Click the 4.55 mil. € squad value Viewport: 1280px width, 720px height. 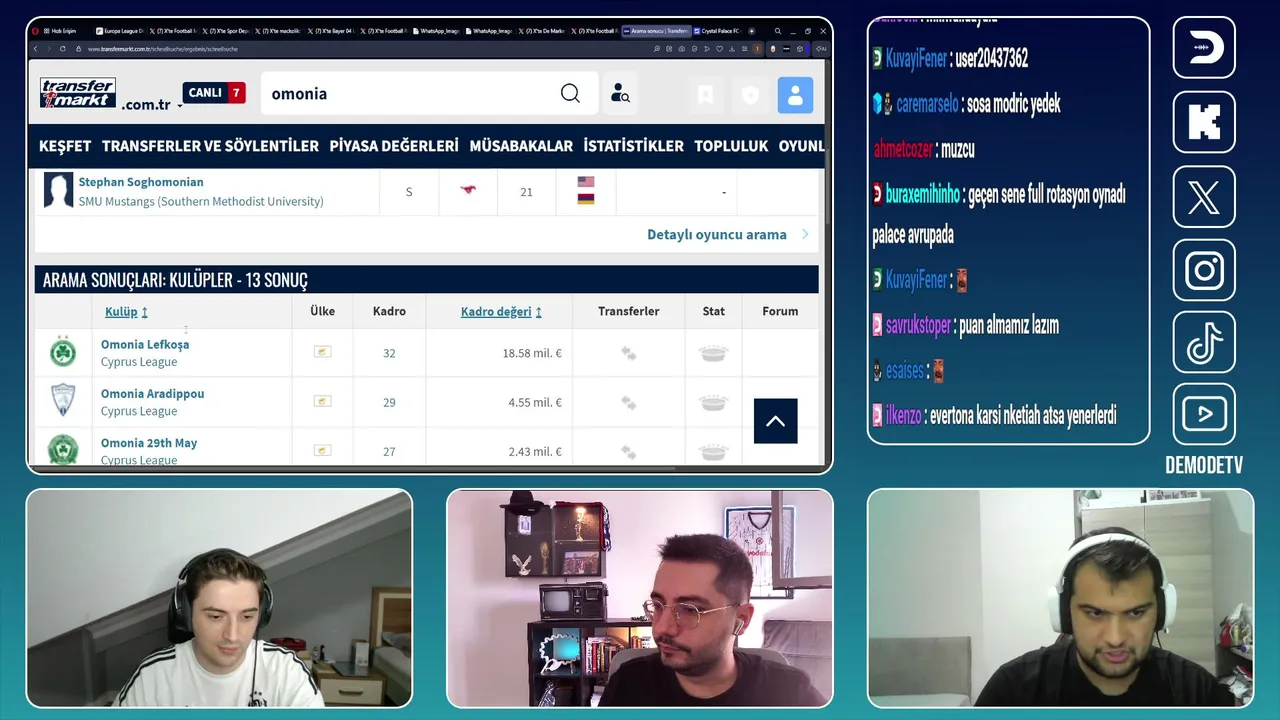[x=535, y=402]
